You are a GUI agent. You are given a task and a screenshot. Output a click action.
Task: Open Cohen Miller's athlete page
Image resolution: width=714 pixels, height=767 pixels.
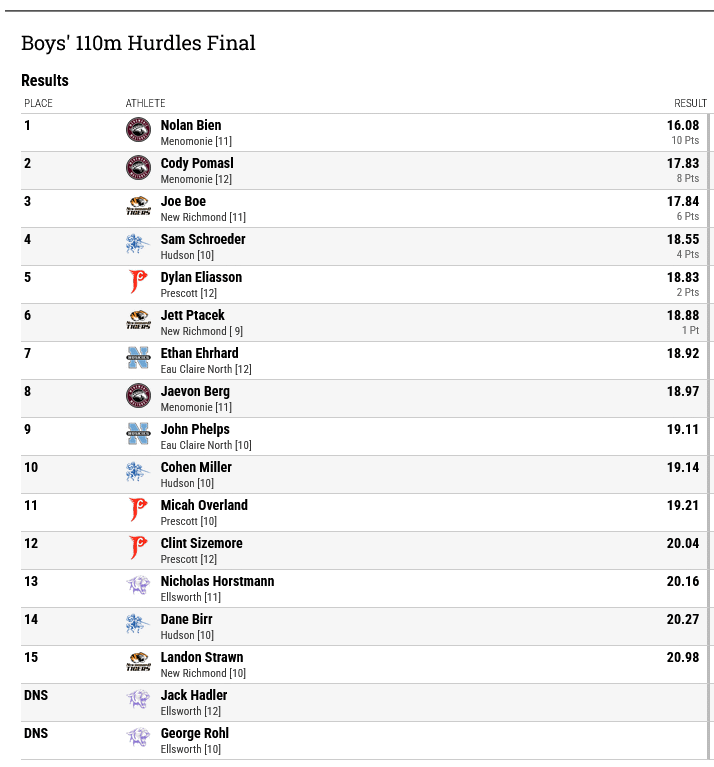coord(196,467)
